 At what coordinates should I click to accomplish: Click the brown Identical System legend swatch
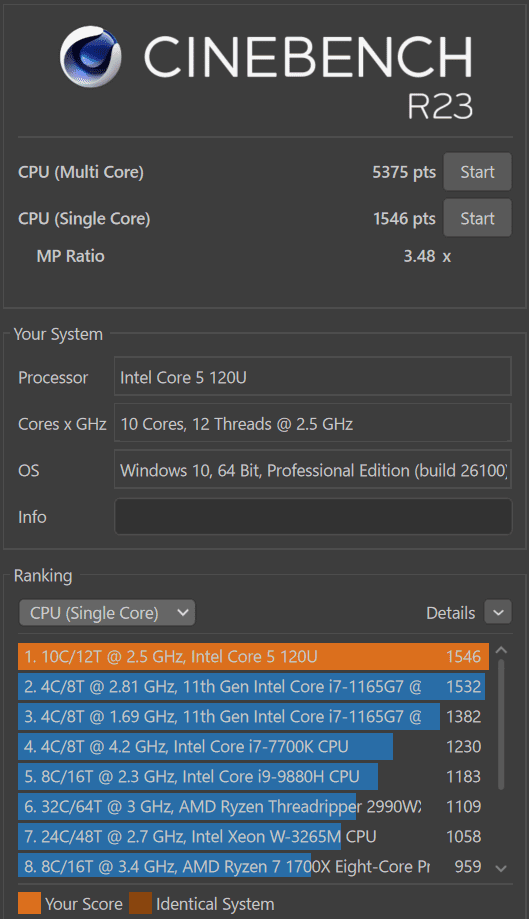pos(140,903)
